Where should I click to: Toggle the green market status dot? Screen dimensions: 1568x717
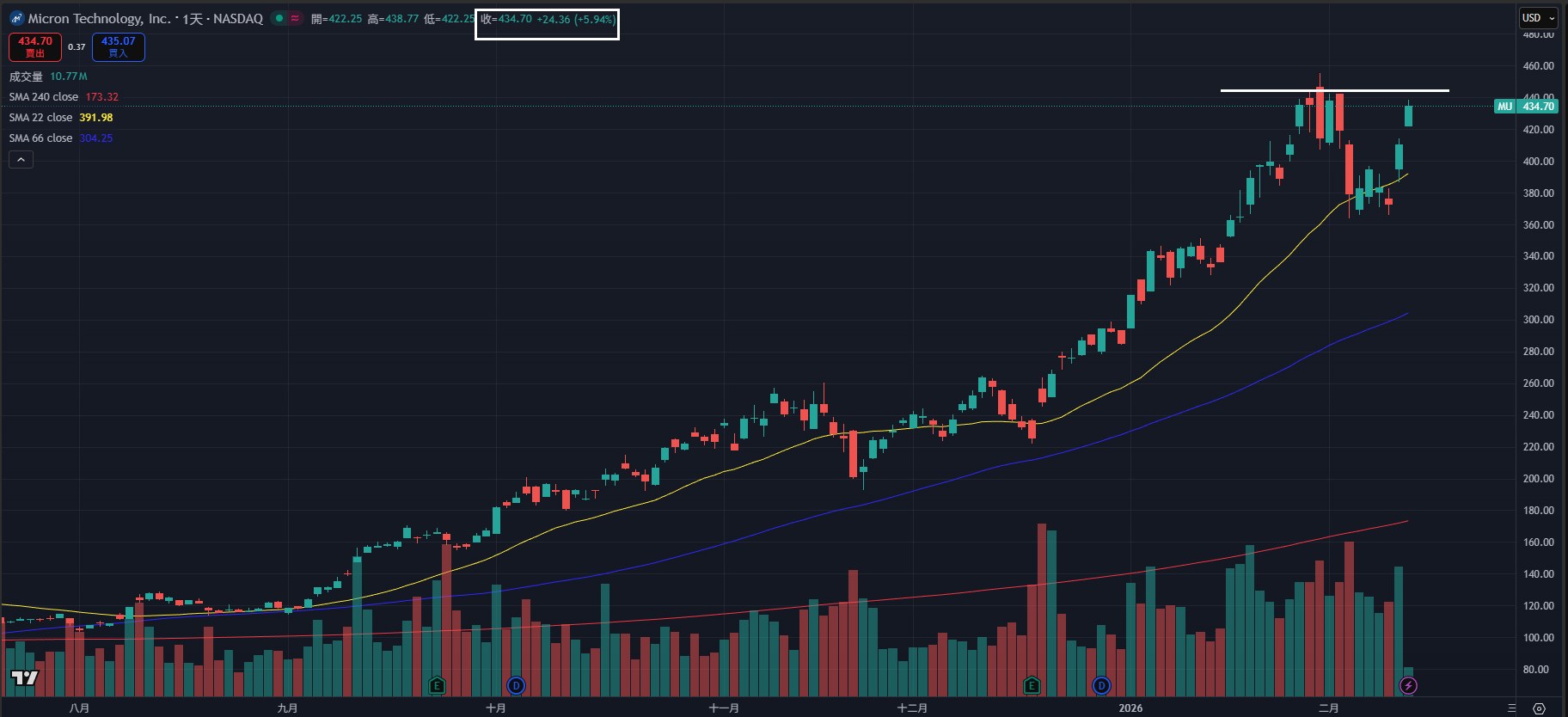pos(279,18)
